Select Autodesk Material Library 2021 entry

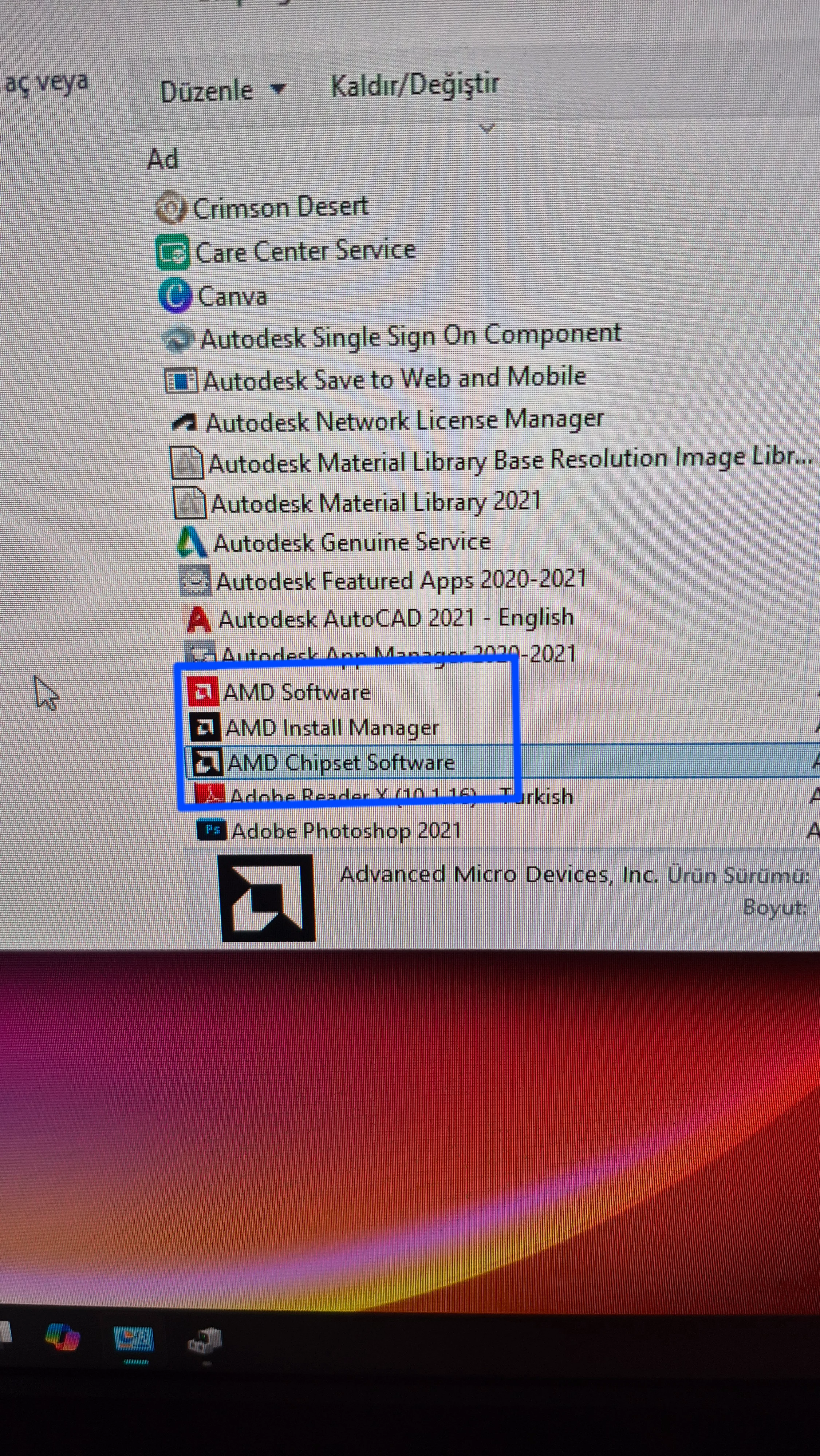tap(375, 502)
